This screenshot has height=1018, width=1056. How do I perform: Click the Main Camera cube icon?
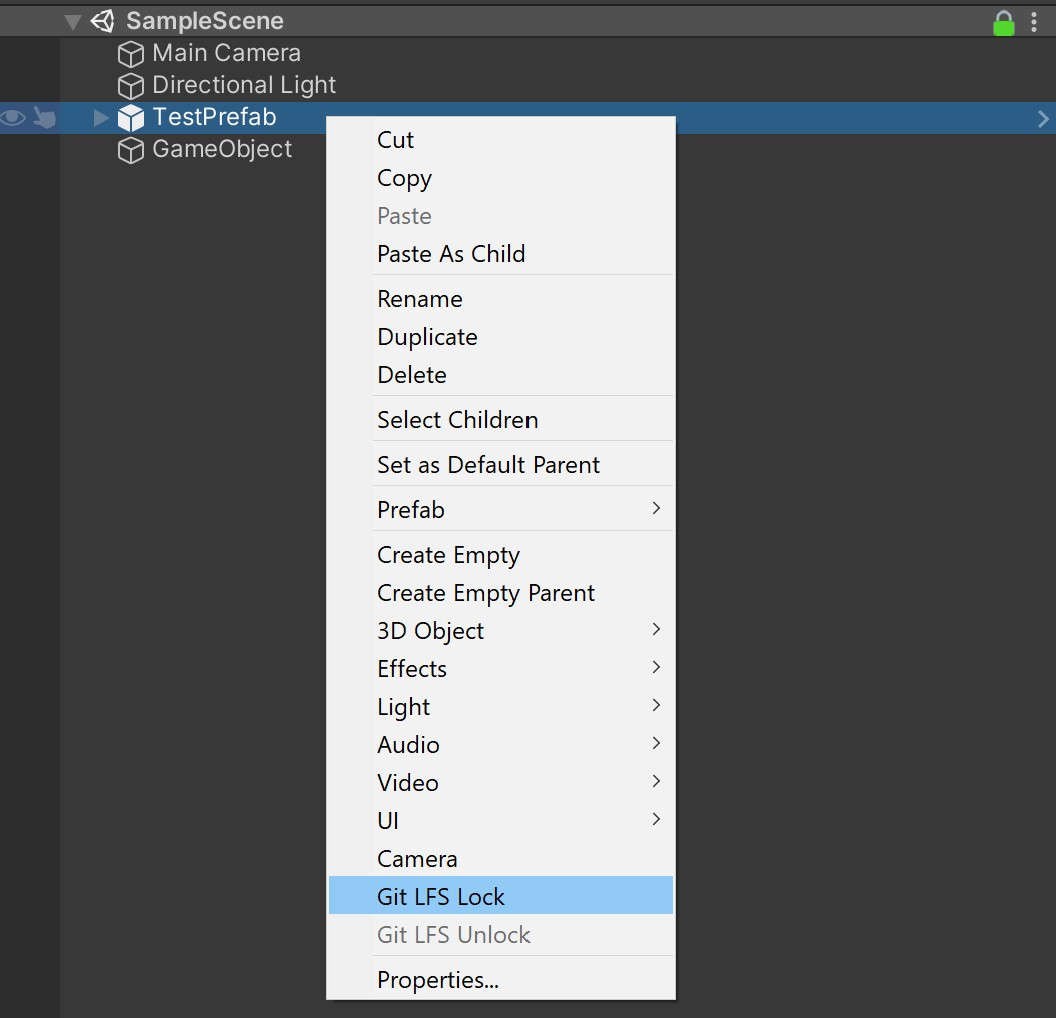[131, 54]
